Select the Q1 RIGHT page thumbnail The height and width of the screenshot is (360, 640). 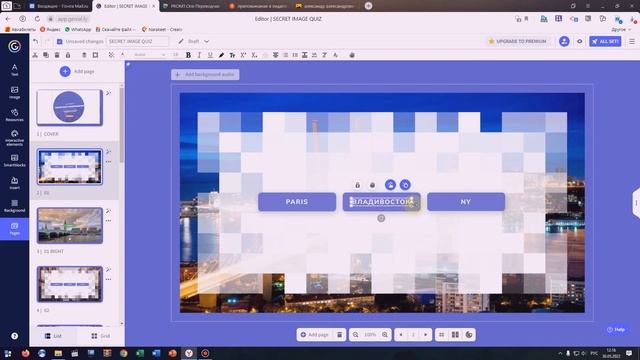point(69,225)
